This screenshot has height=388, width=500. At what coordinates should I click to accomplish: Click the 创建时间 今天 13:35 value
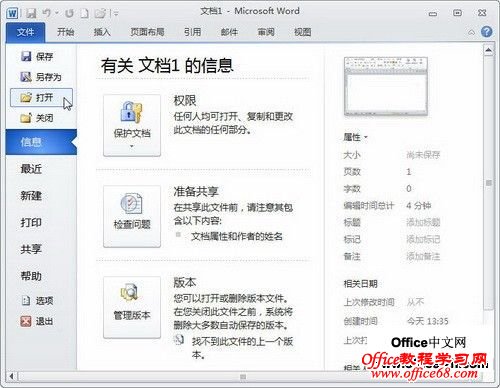point(428,321)
